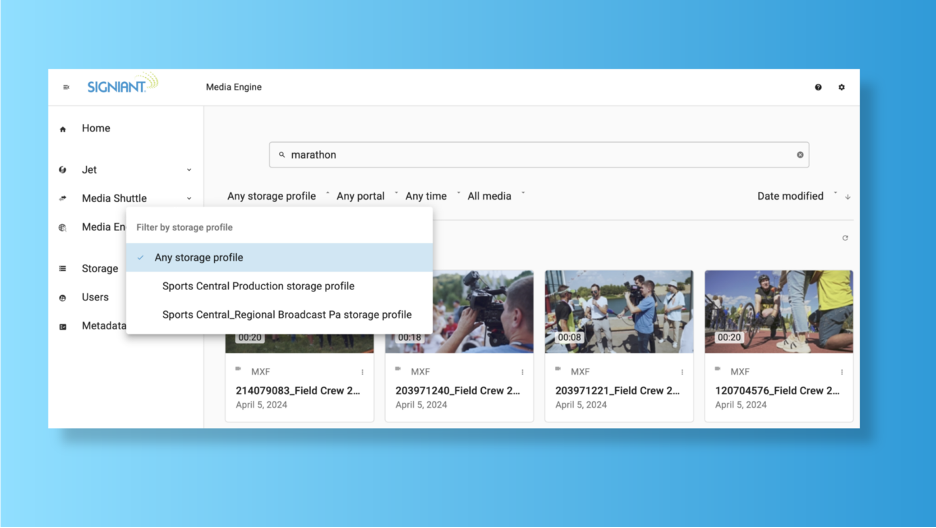Click the April 5, 2024 date under 214079083 file
The image size is (936, 528).
pos(261,405)
